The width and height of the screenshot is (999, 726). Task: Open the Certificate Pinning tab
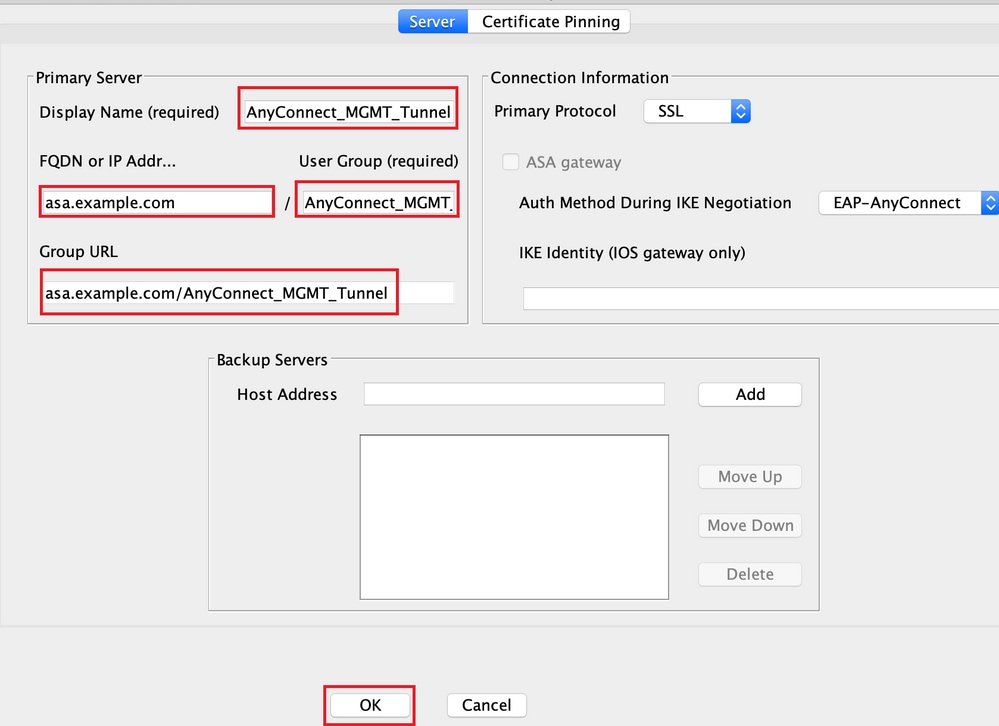(x=550, y=22)
